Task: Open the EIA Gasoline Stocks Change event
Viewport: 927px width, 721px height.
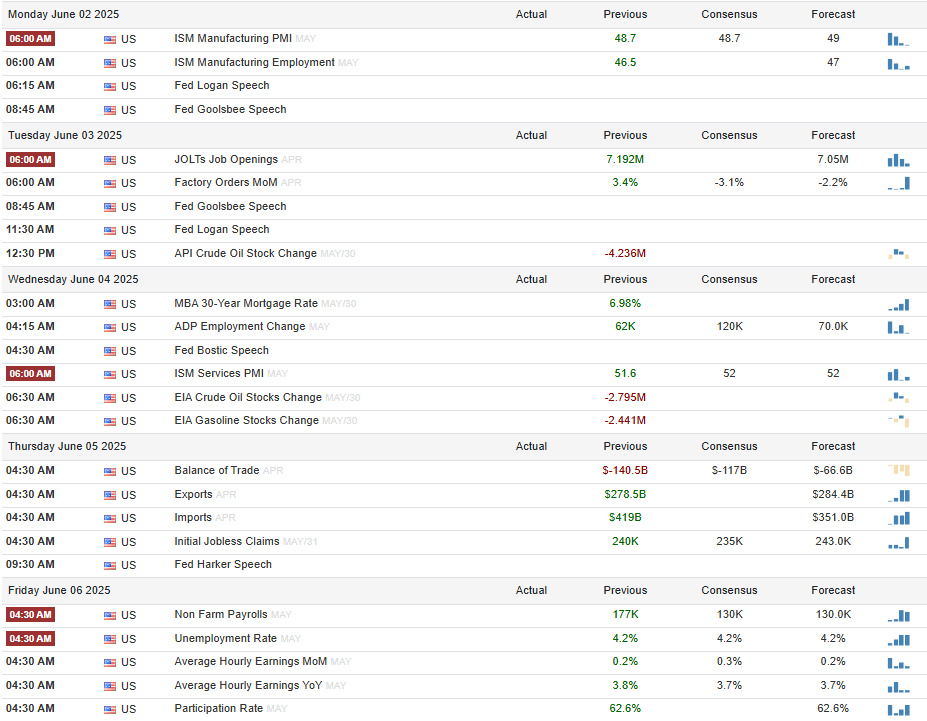Action: [247, 420]
